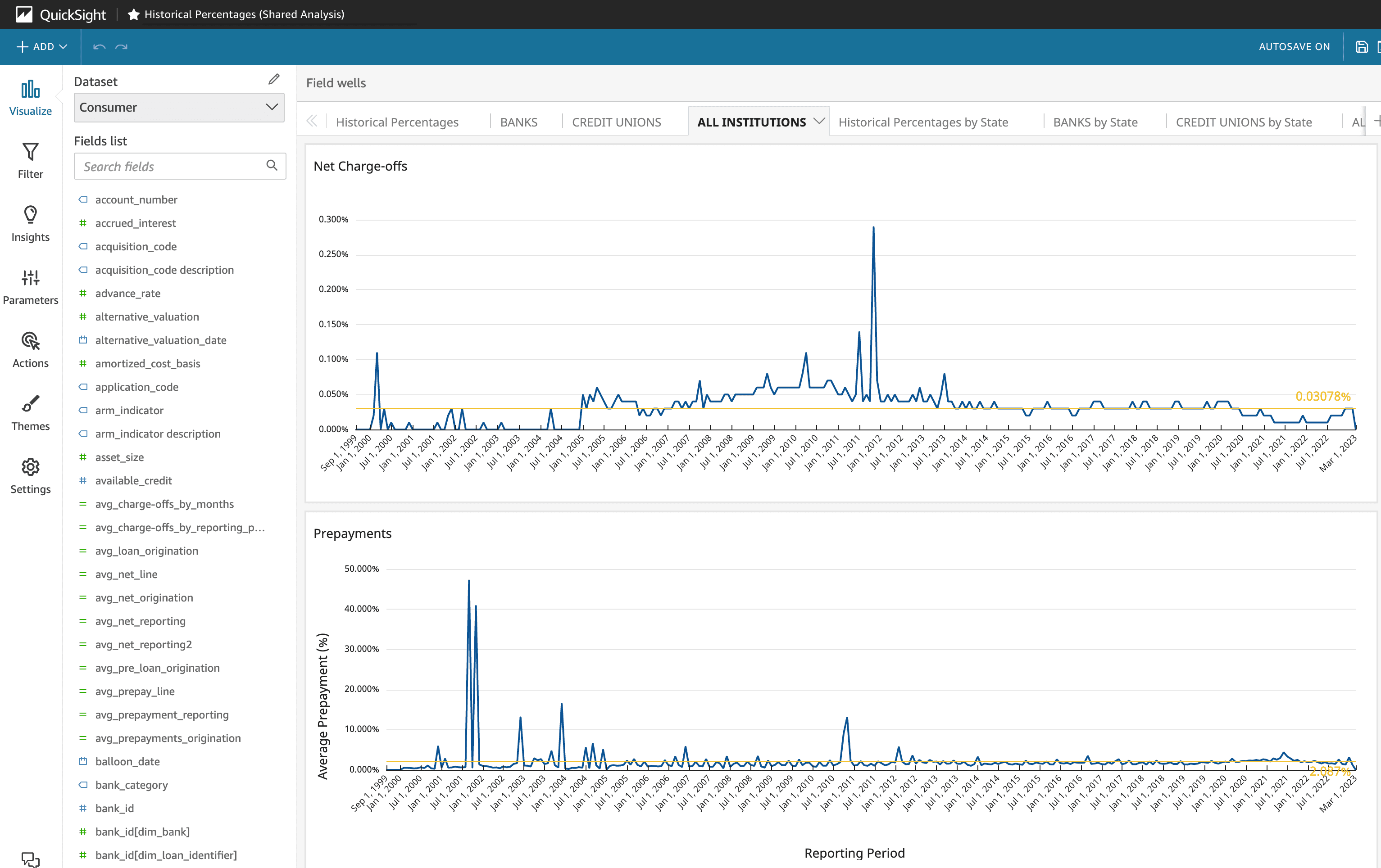Switch to CREDIT UNIONS by State tab
The image size is (1381, 868).
click(1244, 122)
